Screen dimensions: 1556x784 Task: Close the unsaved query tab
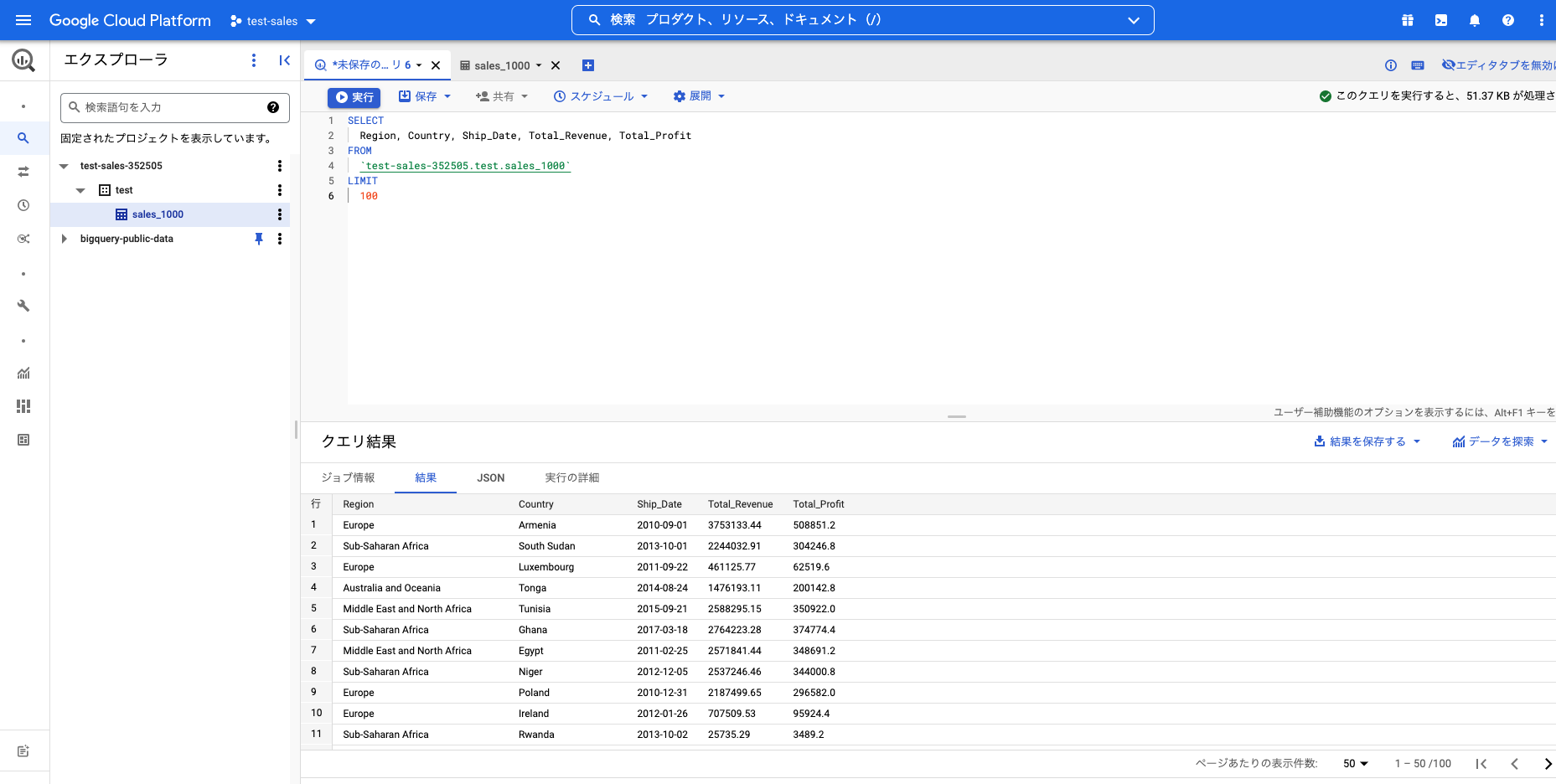coord(436,65)
